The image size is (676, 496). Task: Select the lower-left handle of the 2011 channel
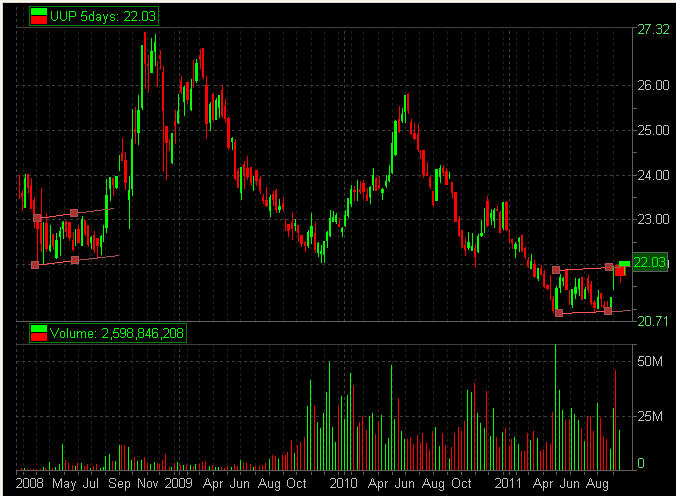tap(559, 313)
